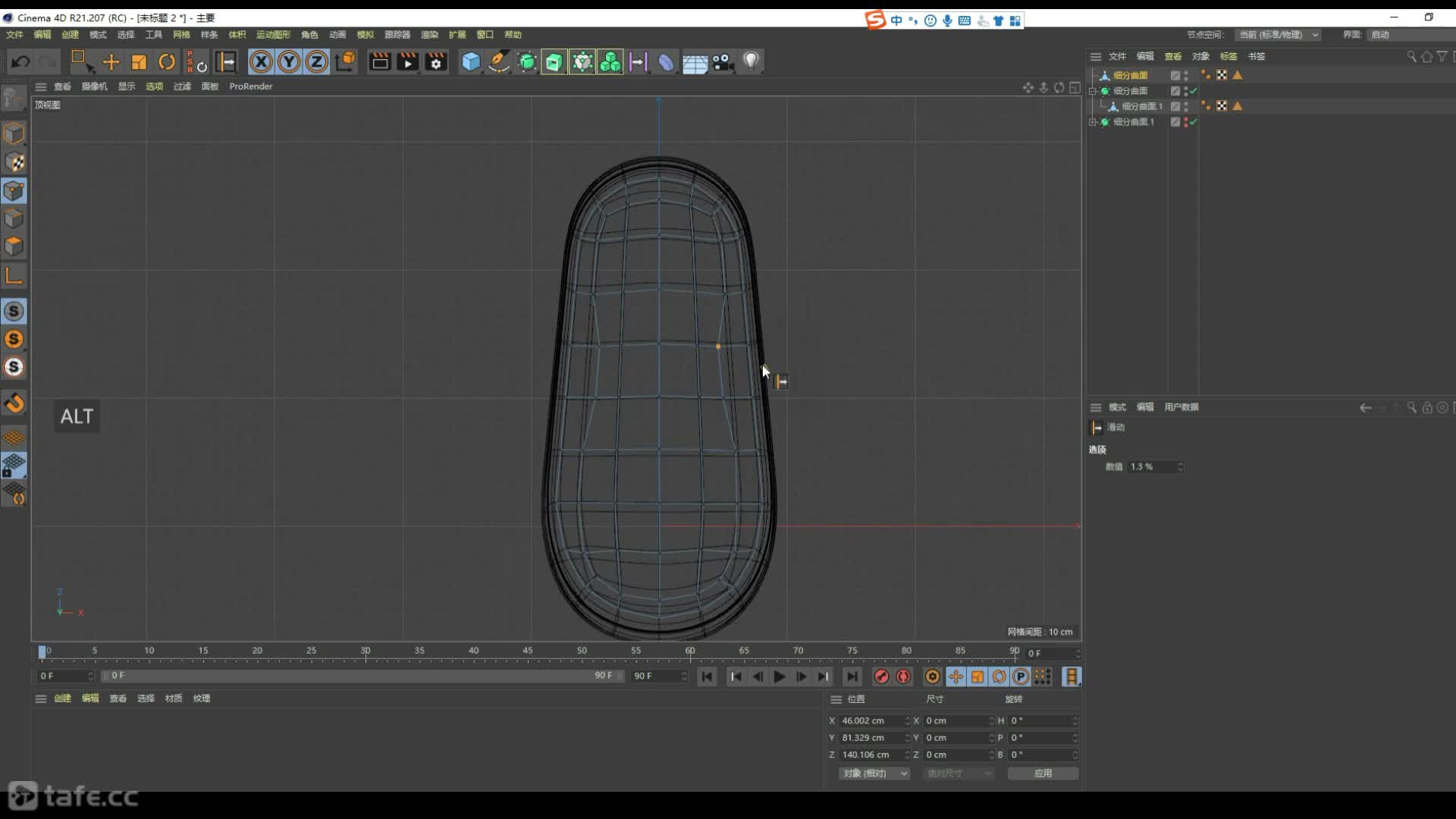Open the 网格 main menu
Viewport: 1456px width, 819px height.
click(x=181, y=35)
